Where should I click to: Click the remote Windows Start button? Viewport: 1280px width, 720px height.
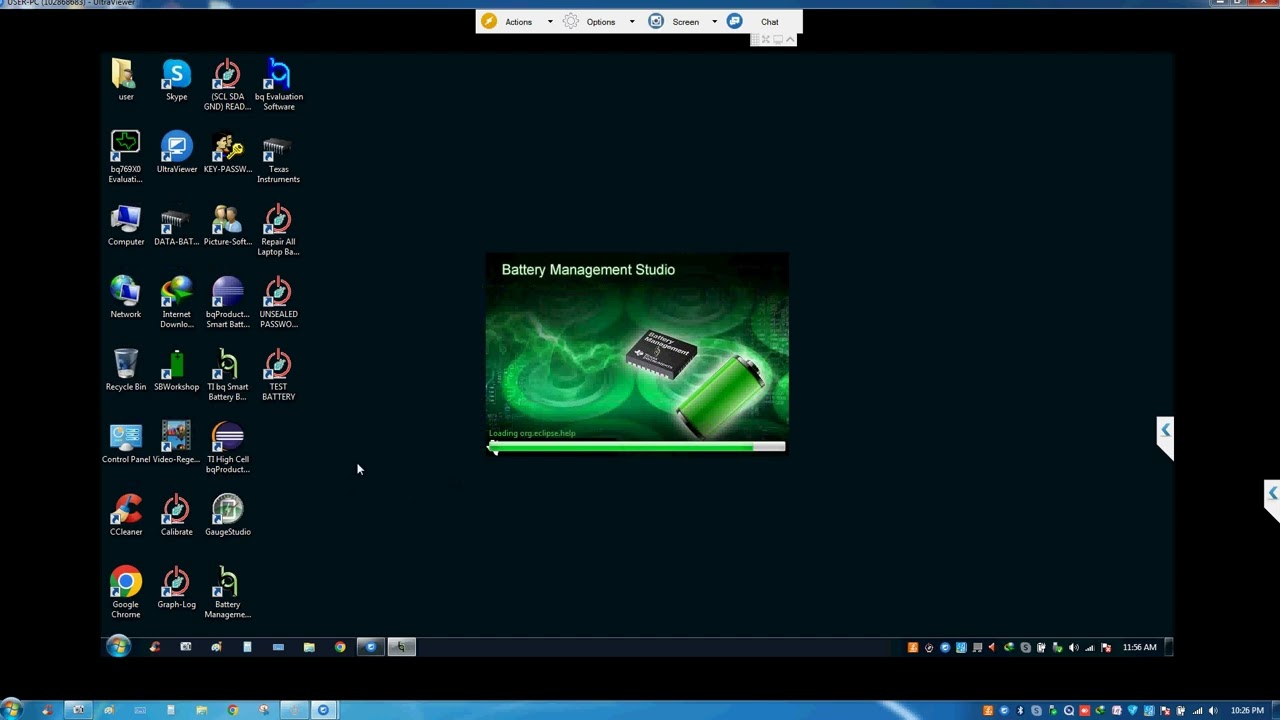tap(118, 647)
